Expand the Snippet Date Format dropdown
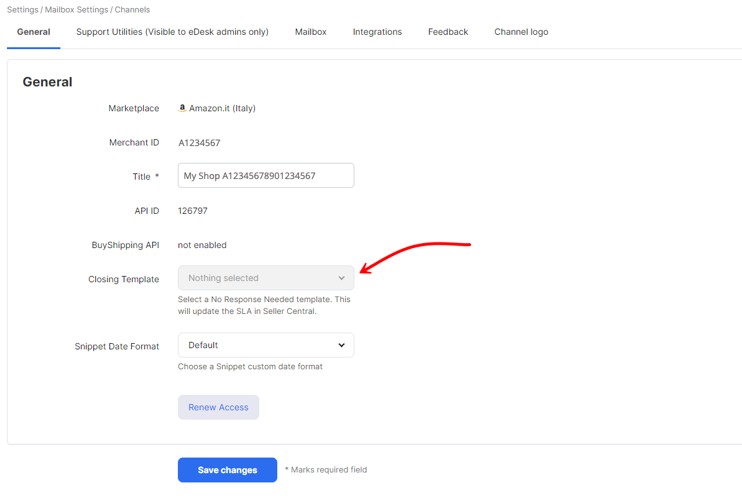This screenshot has width=742, height=496. coord(266,345)
